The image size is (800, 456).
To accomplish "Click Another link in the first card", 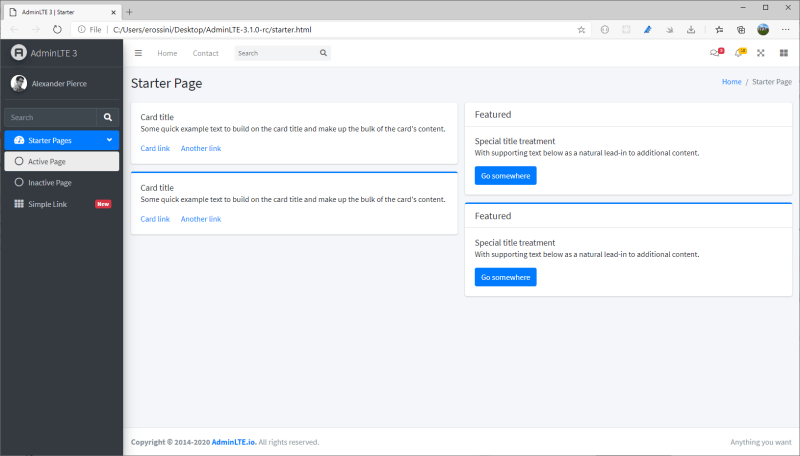I will [201, 148].
